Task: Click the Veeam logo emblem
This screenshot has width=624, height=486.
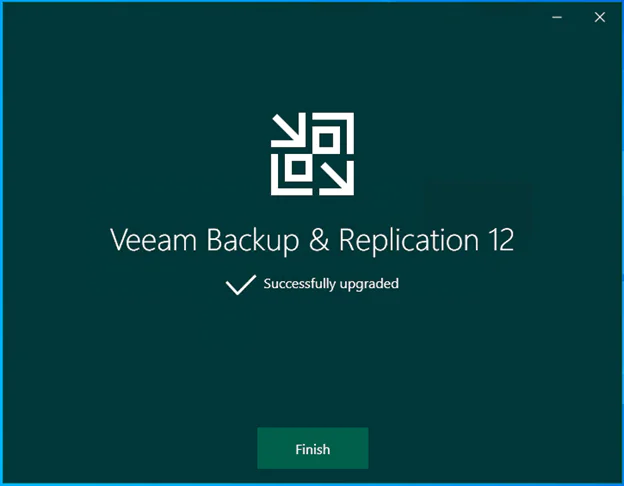Action: tap(312, 154)
